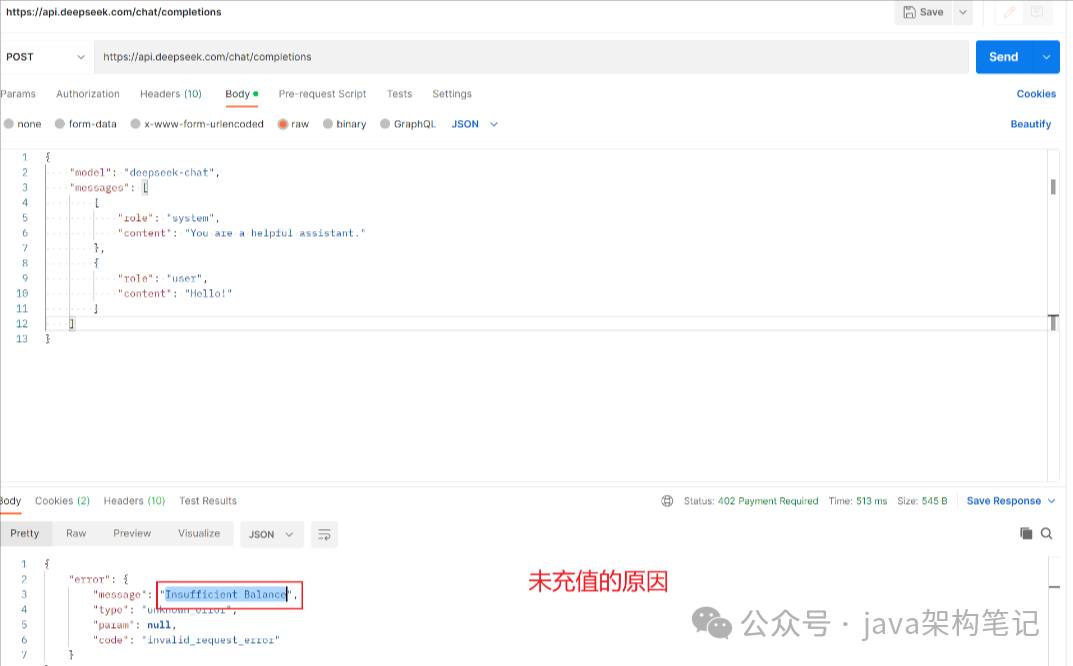Open the POST method dropdown

tap(45, 57)
